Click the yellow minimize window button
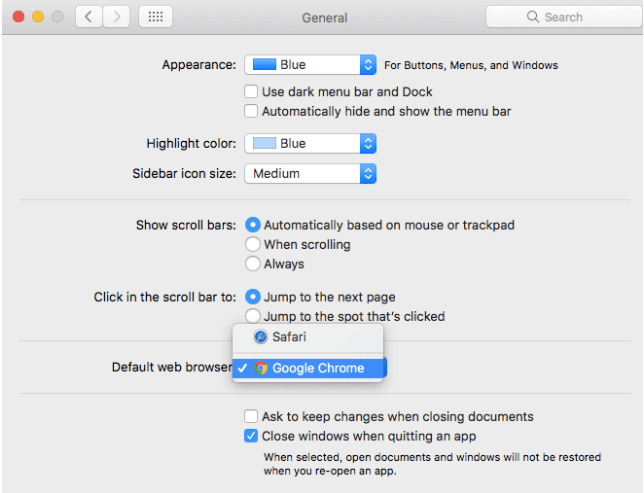 coord(37,17)
